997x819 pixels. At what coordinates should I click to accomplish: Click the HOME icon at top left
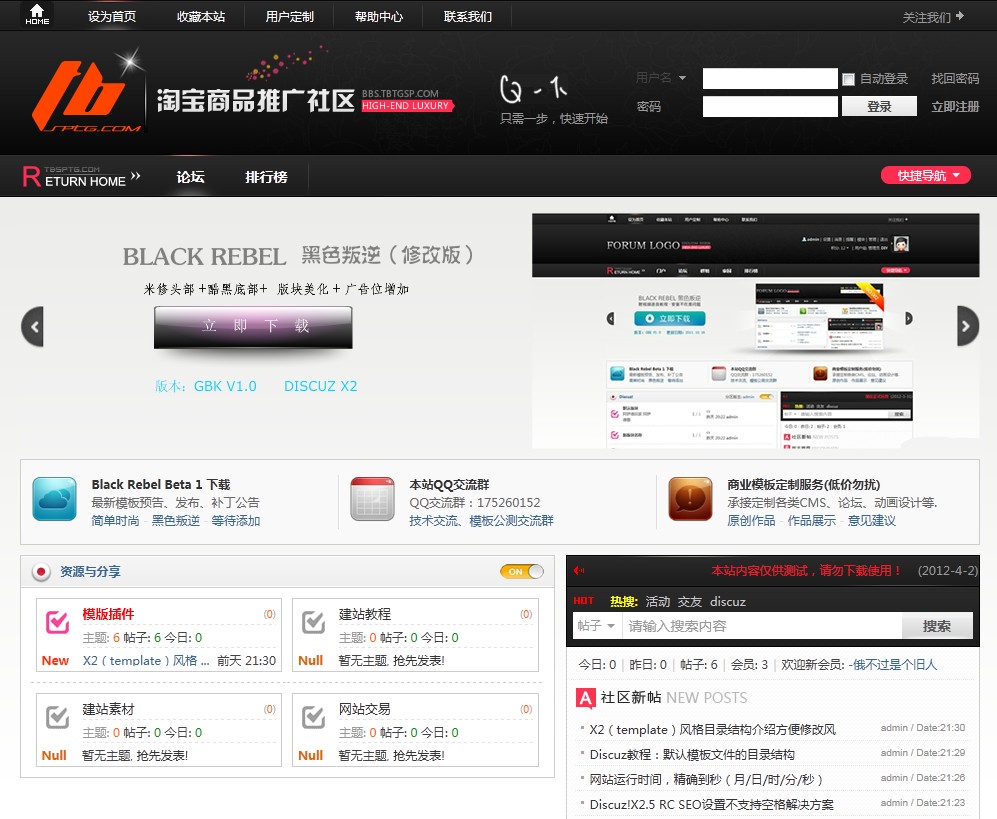(x=36, y=15)
